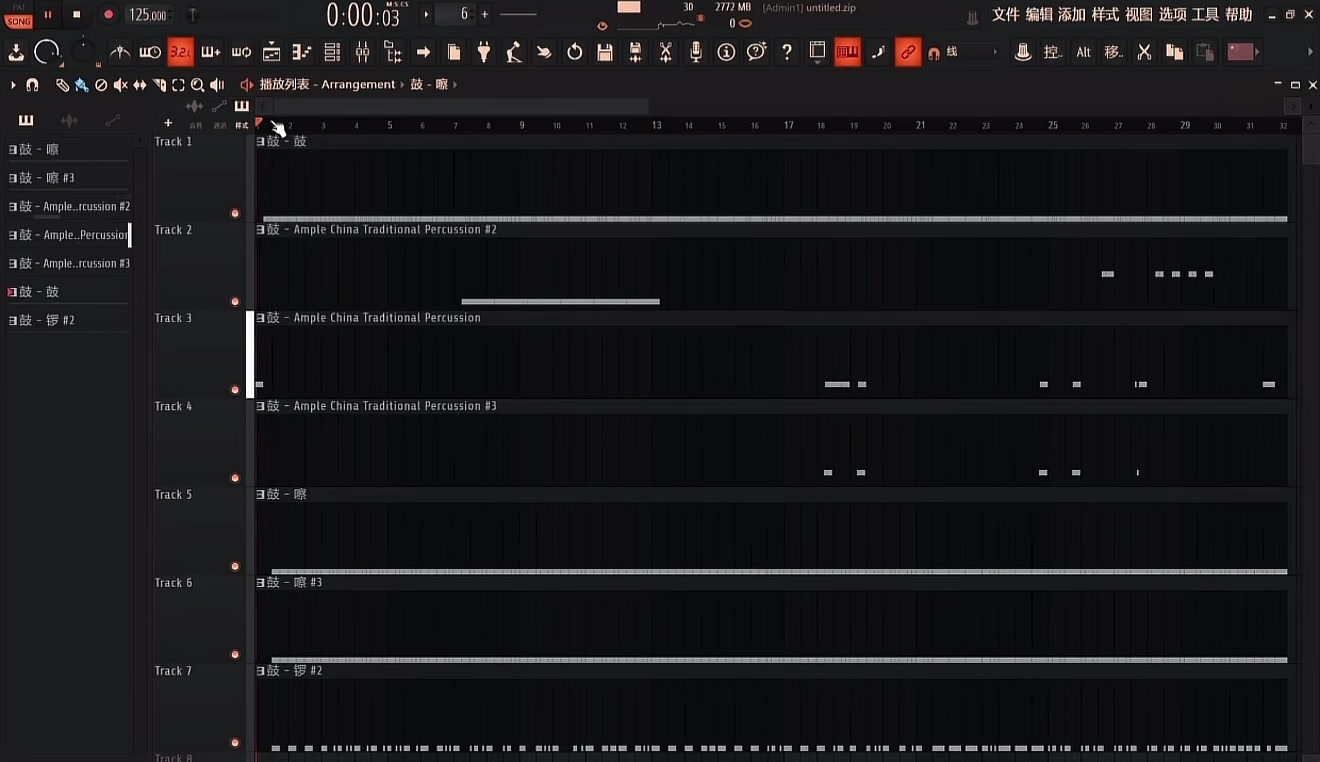
Task: Stop playback with the stop button
Action: pos(77,15)
